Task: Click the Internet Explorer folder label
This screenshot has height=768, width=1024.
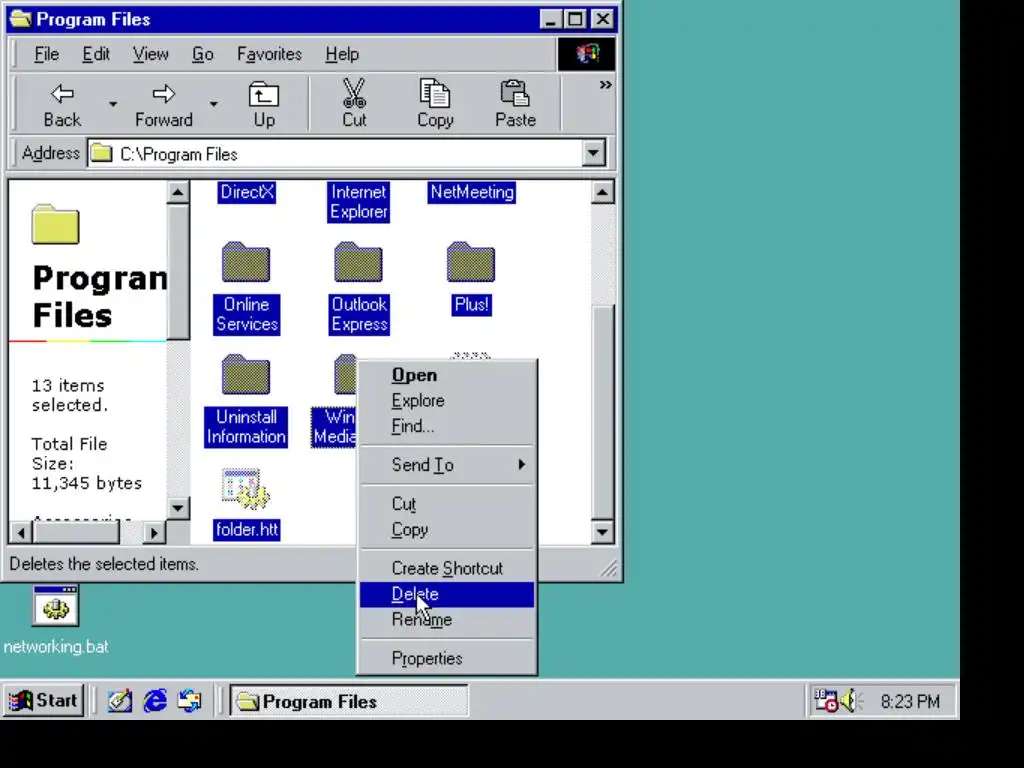Action: pos(359,202)
